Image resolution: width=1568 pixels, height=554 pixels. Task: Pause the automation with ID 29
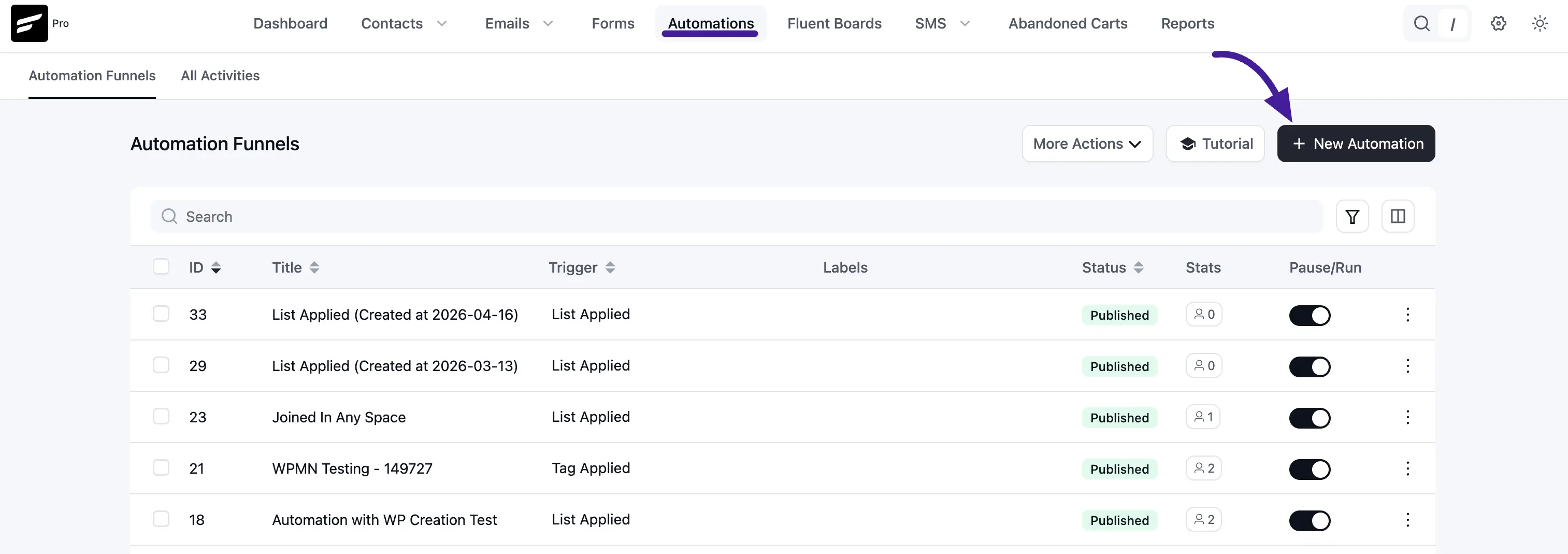(x=1310, y=366)
